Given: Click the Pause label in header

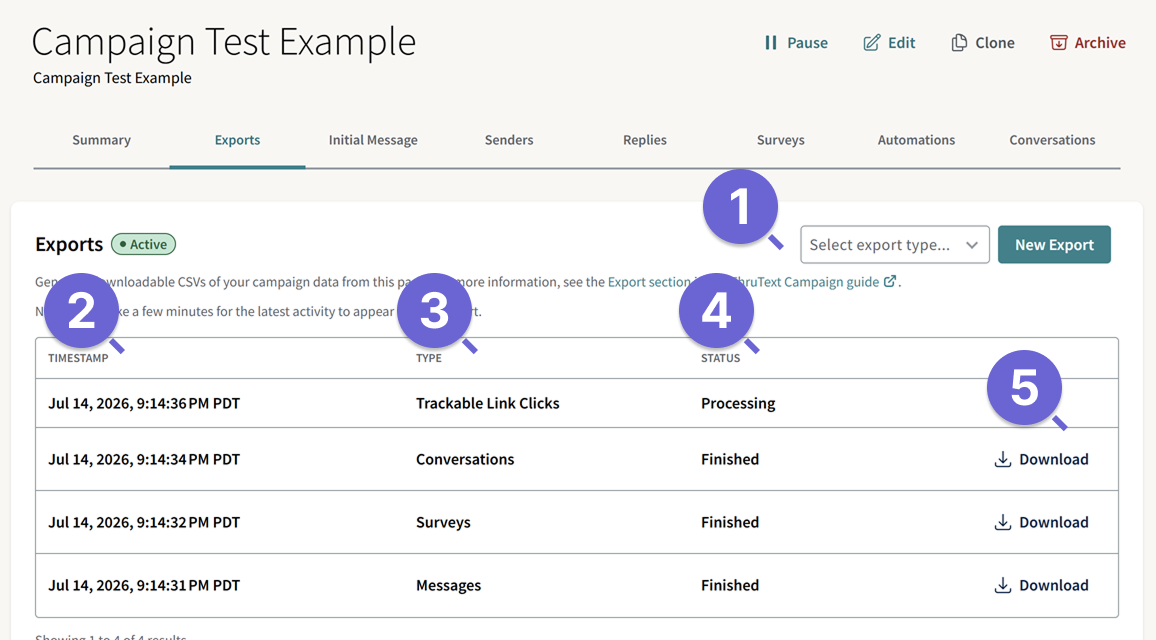Looking at the screenshot, I should 807,43.
